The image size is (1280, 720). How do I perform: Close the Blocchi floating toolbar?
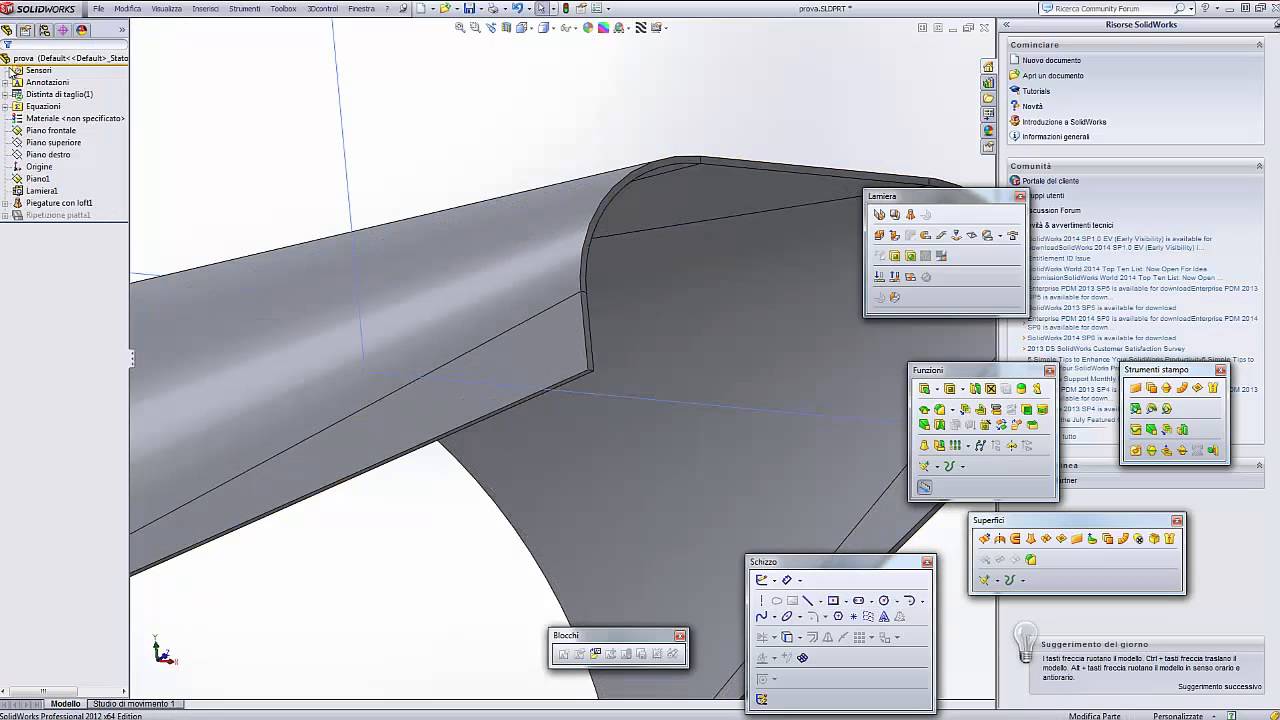pyautogui.click(x=680, y=635)
